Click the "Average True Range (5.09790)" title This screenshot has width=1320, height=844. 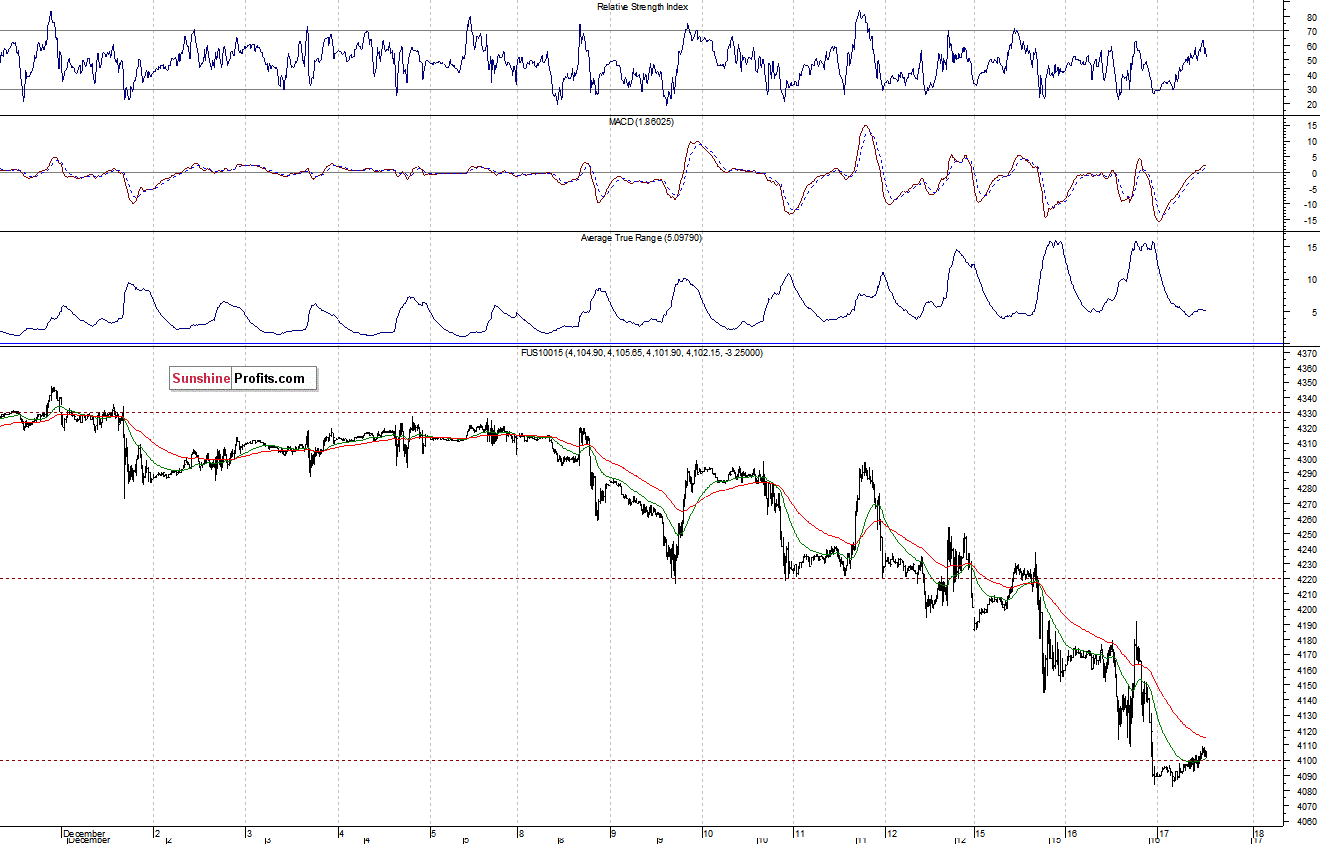click(x=641, y=238)
